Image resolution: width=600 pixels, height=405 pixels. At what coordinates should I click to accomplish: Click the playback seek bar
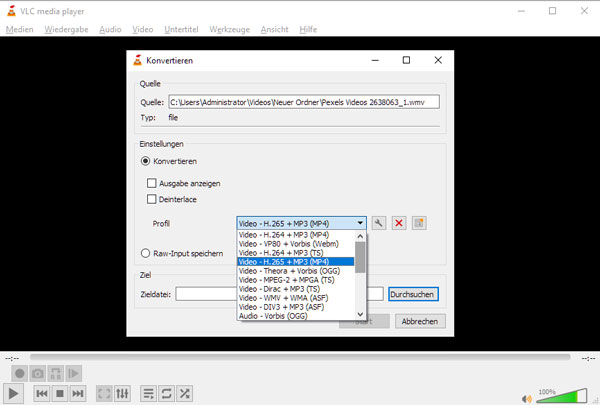[x=300, y=357]
